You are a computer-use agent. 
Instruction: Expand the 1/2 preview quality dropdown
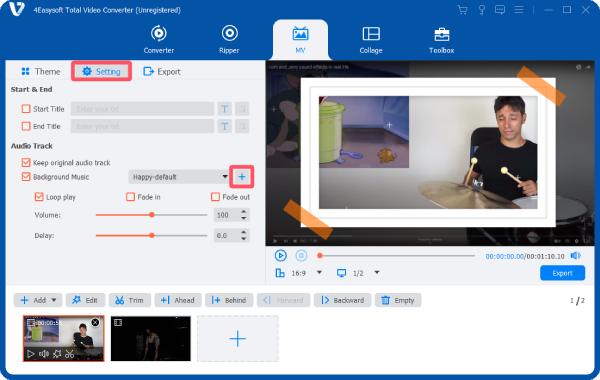[377, 272]
